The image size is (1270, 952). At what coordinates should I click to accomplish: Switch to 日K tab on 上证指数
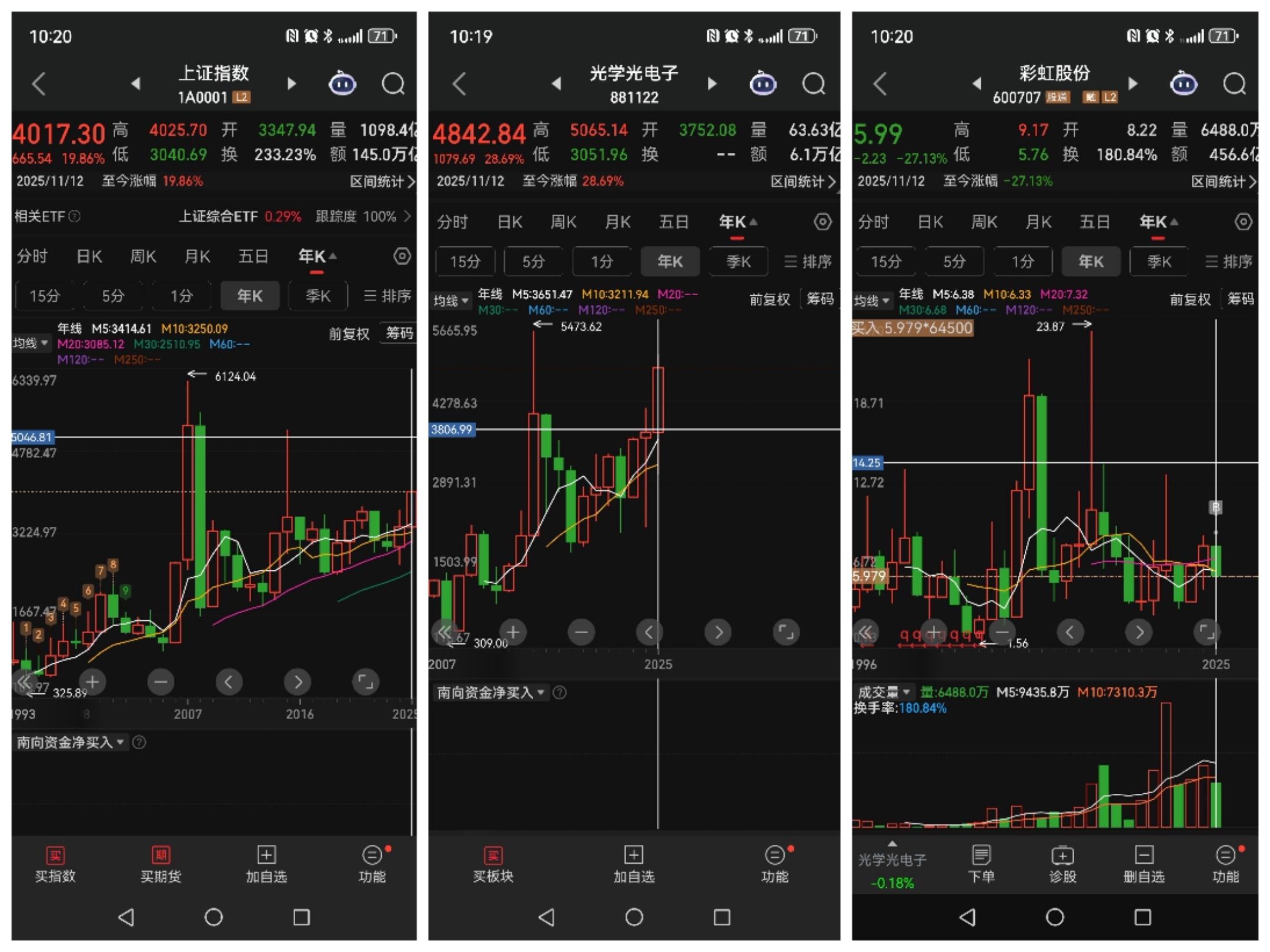click(x=89, y=256)
